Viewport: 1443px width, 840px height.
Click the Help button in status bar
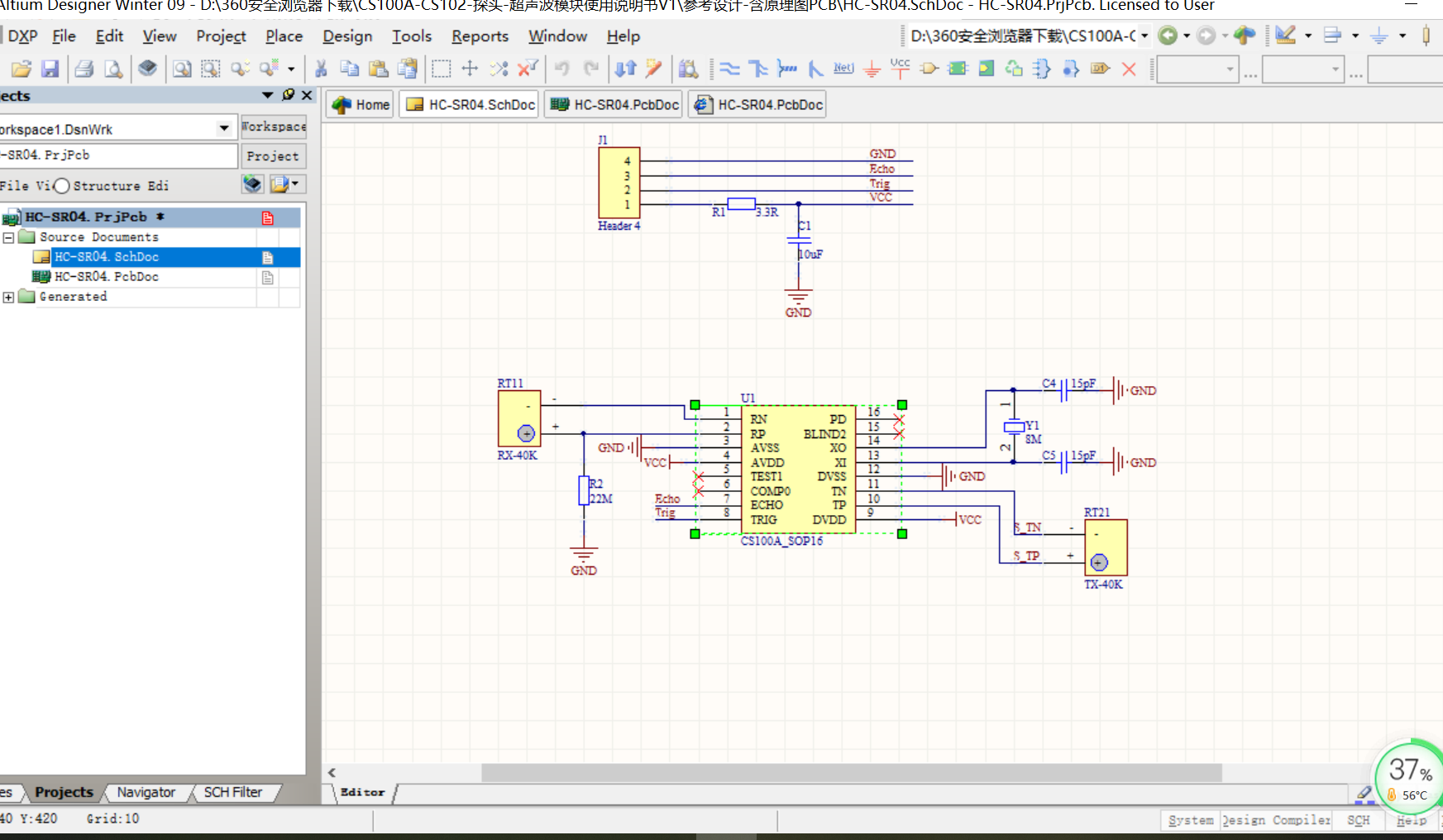(1411, 820)
